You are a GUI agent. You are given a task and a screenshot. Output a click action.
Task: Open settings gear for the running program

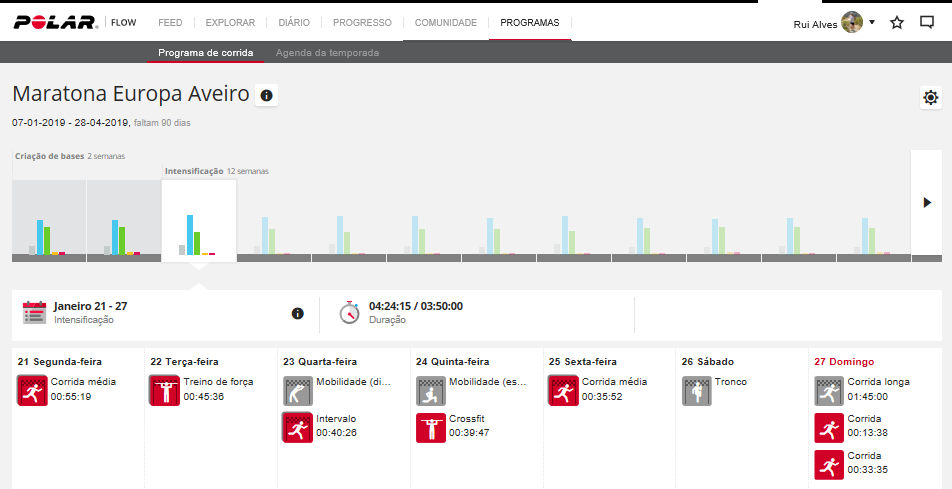point(931,97)
